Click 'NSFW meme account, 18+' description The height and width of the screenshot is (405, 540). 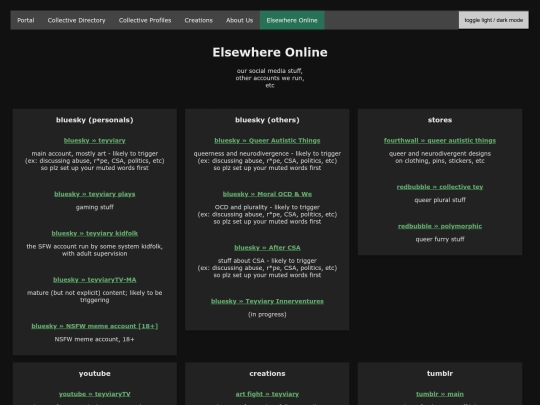pyautogui.click(x=95, y=340)
